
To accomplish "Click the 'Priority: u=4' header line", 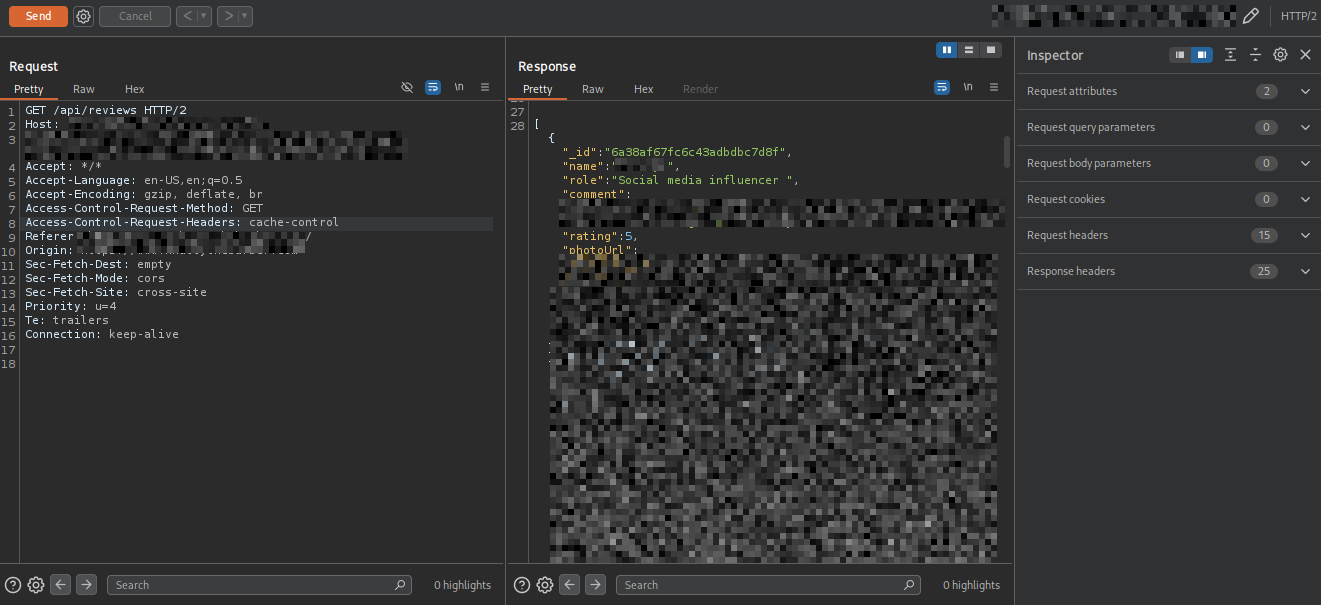I will [71, 306].
